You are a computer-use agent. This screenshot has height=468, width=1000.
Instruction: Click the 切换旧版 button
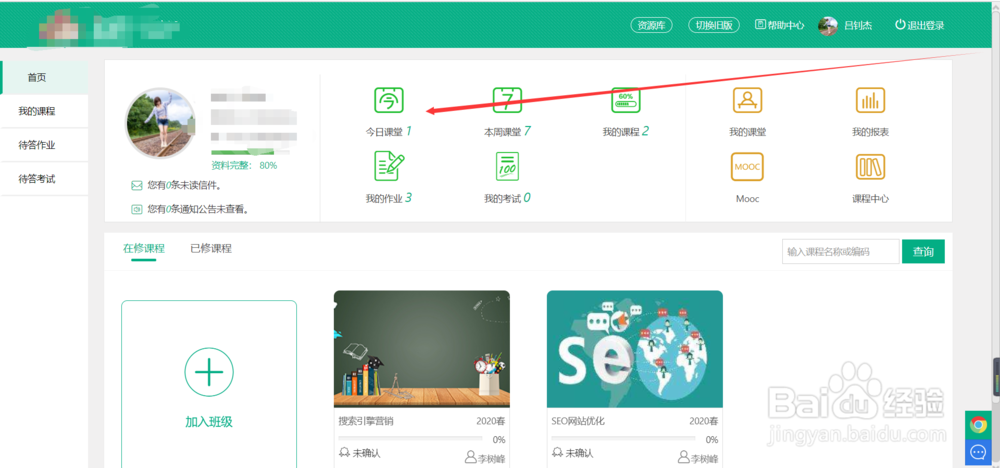(714, 26)
